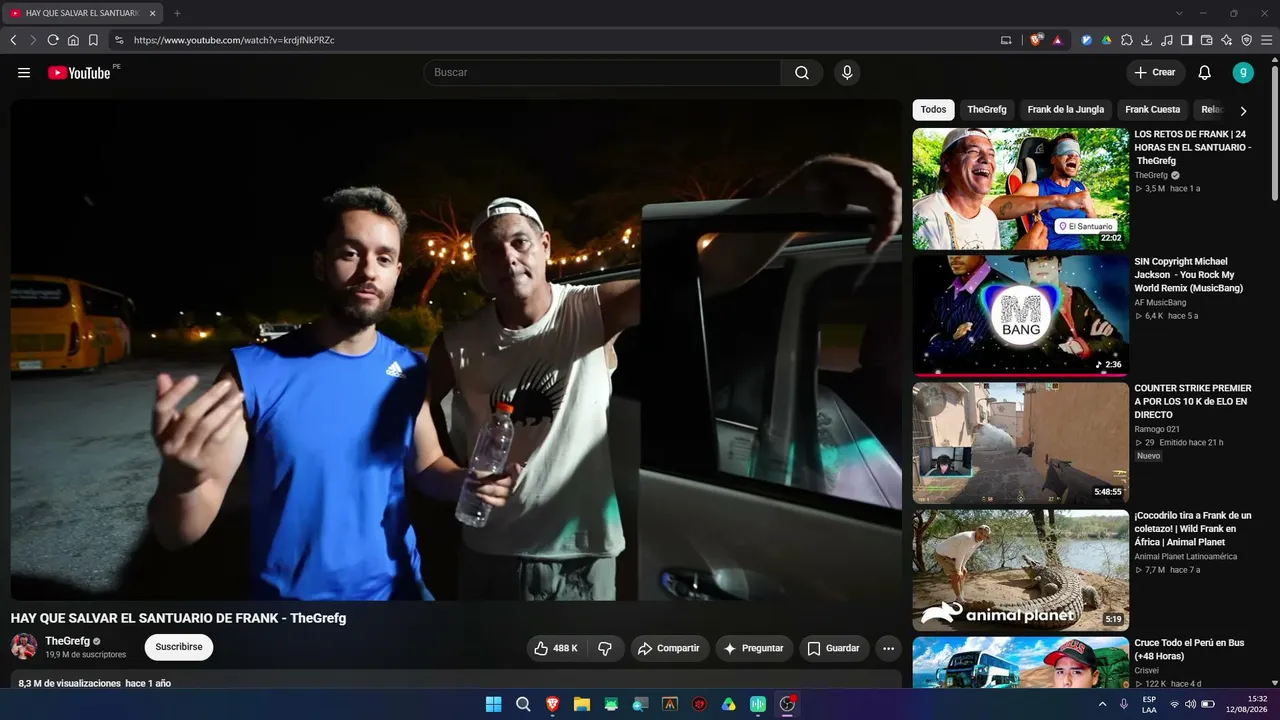Screen dimensions: 1280x720
Task: Open TheGrefg channel name link
Action: click(67, 641)
